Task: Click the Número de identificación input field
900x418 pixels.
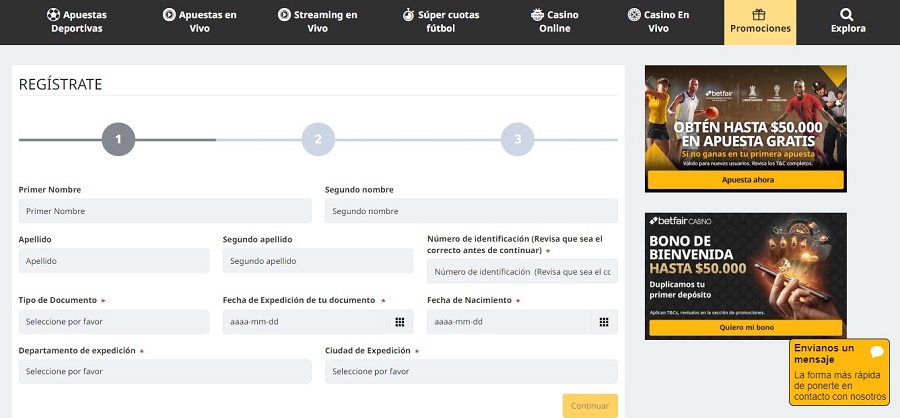Action: point(522,272)
